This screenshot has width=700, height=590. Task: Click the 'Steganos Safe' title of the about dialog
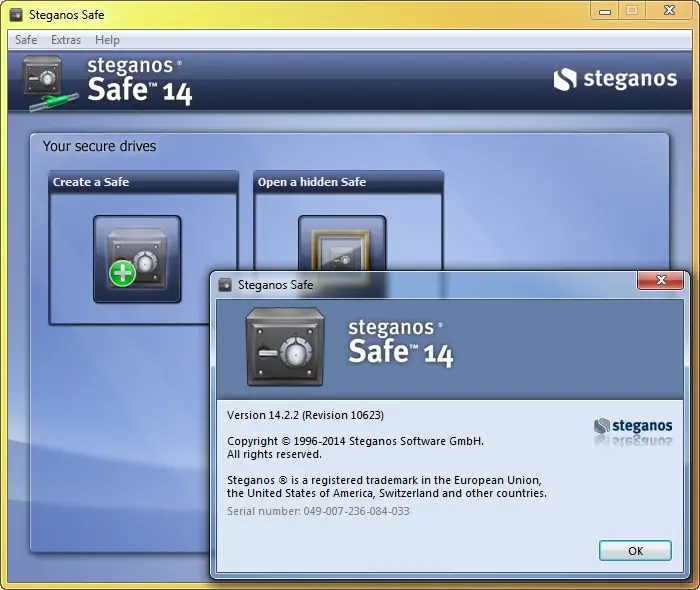[x=275, y=285]
